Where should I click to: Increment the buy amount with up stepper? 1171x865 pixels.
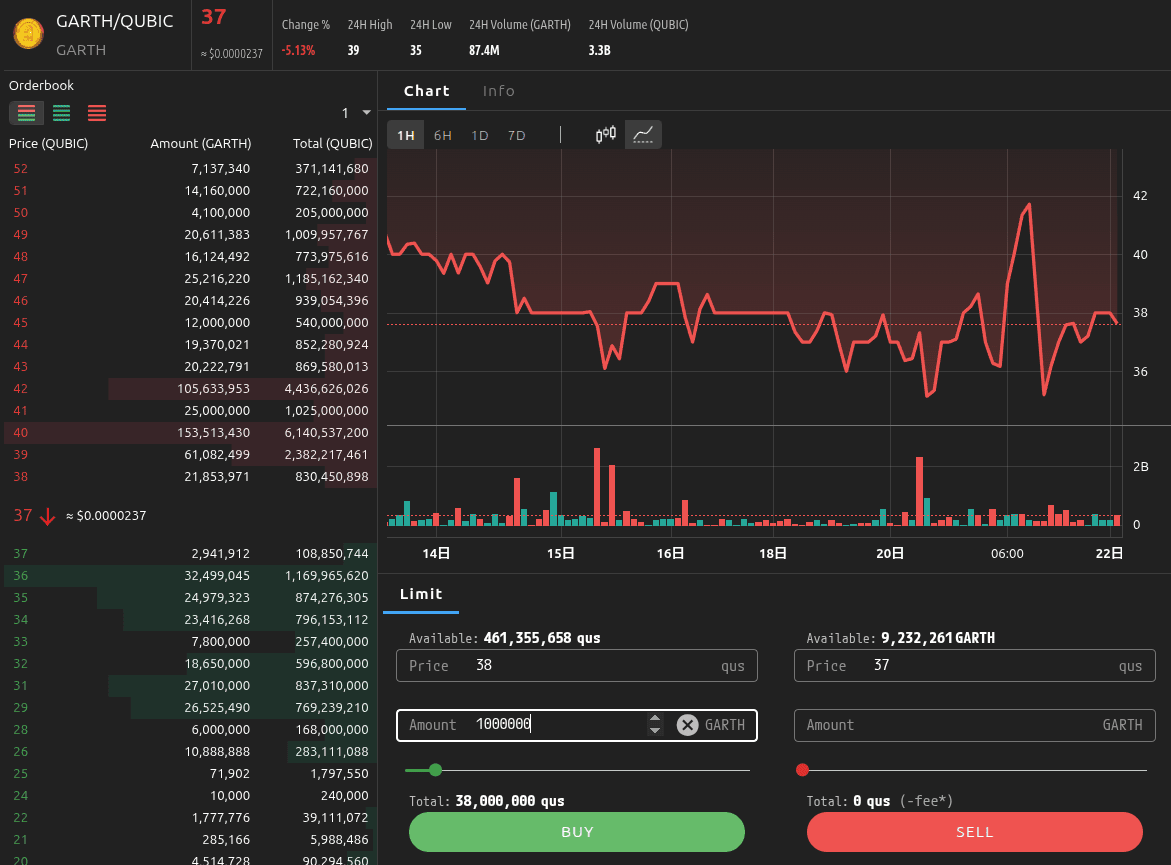pos(655,719)
